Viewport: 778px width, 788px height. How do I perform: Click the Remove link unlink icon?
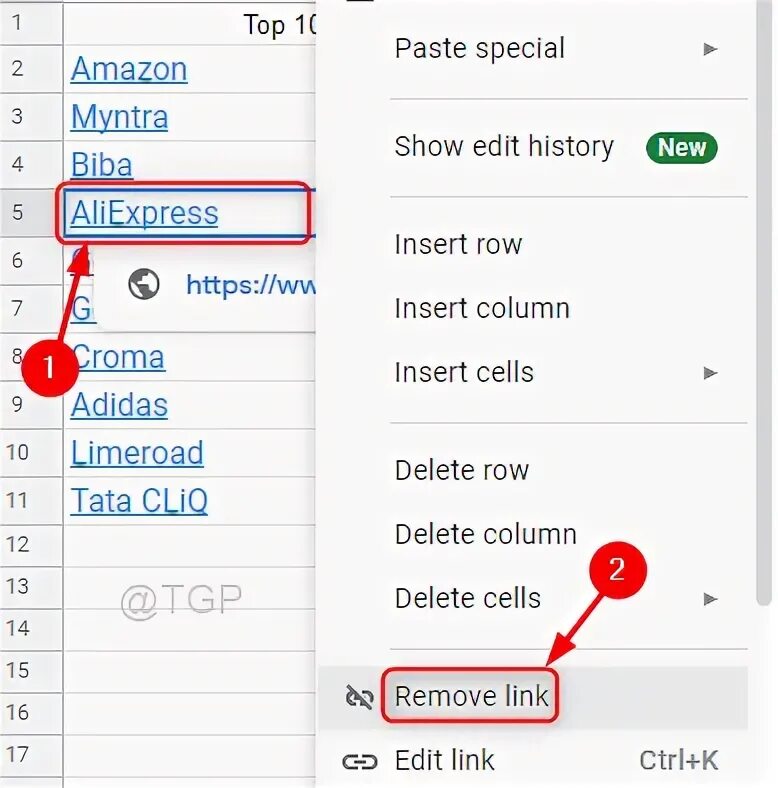pos(359,697)
